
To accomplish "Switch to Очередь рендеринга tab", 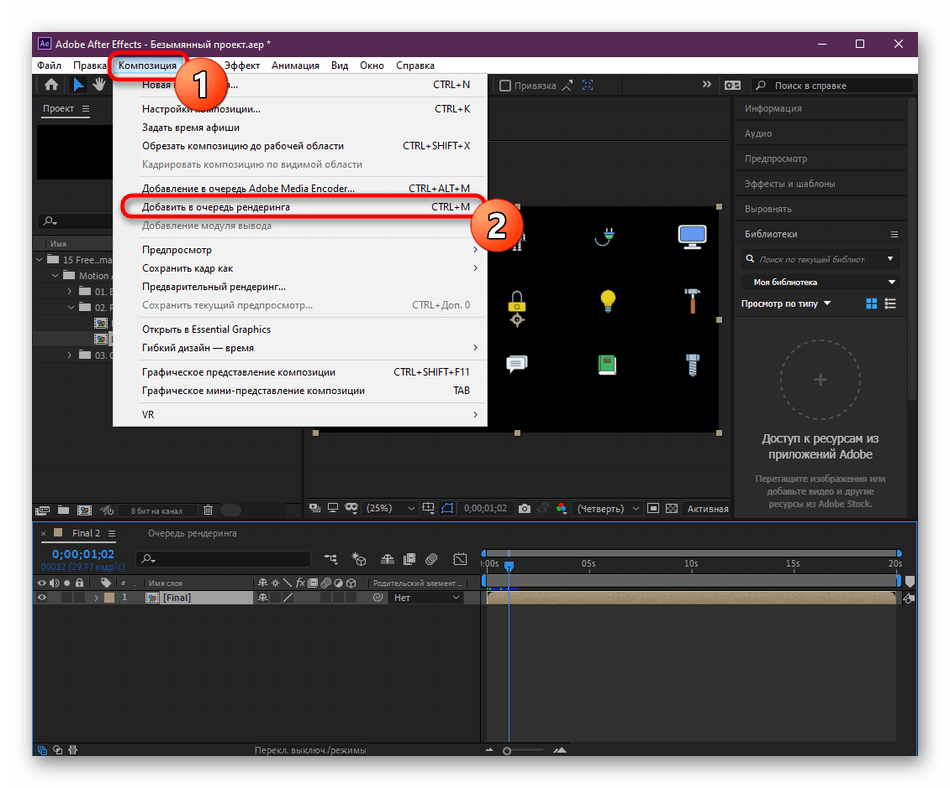I will point(192,534).
